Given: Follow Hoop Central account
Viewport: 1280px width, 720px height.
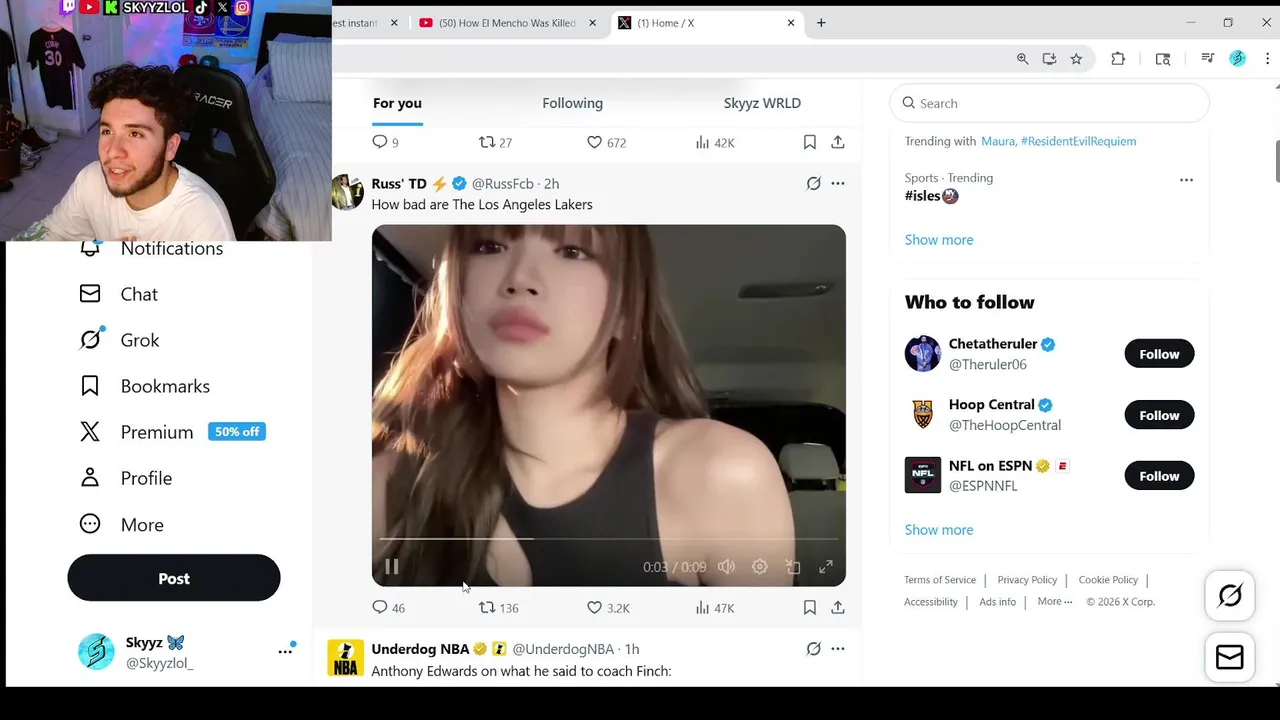Looking at the screenshot, I should (x=1159, y=415).
